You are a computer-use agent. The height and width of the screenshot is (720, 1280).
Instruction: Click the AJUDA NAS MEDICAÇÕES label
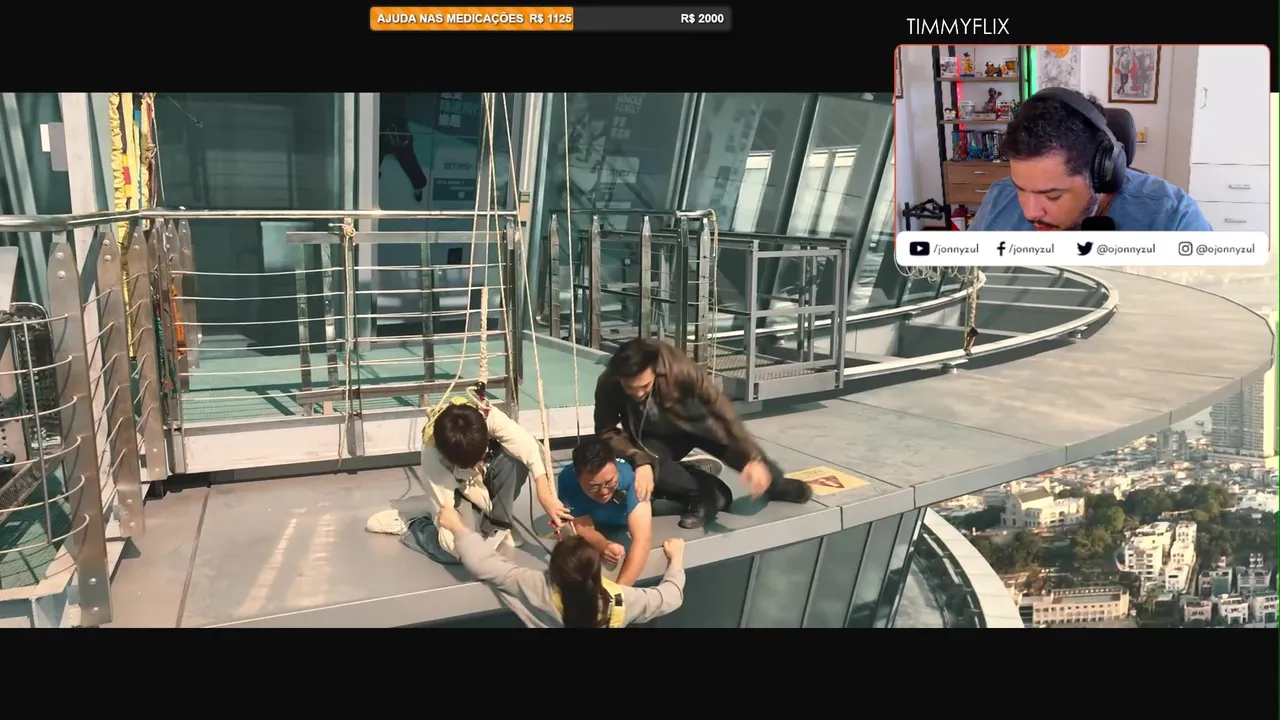click(450, 18)
